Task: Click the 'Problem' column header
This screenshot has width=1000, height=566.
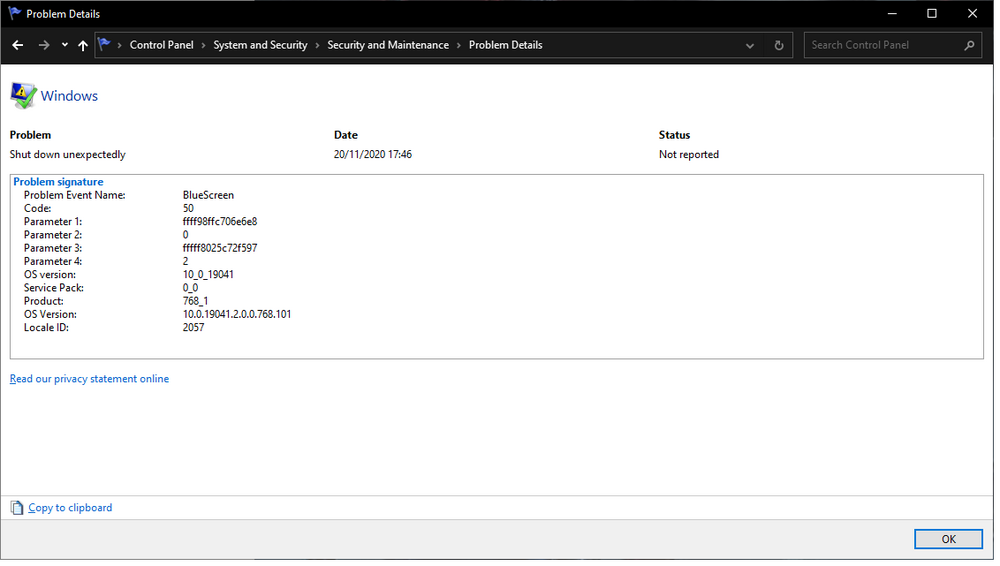Action: coord(31,136)
